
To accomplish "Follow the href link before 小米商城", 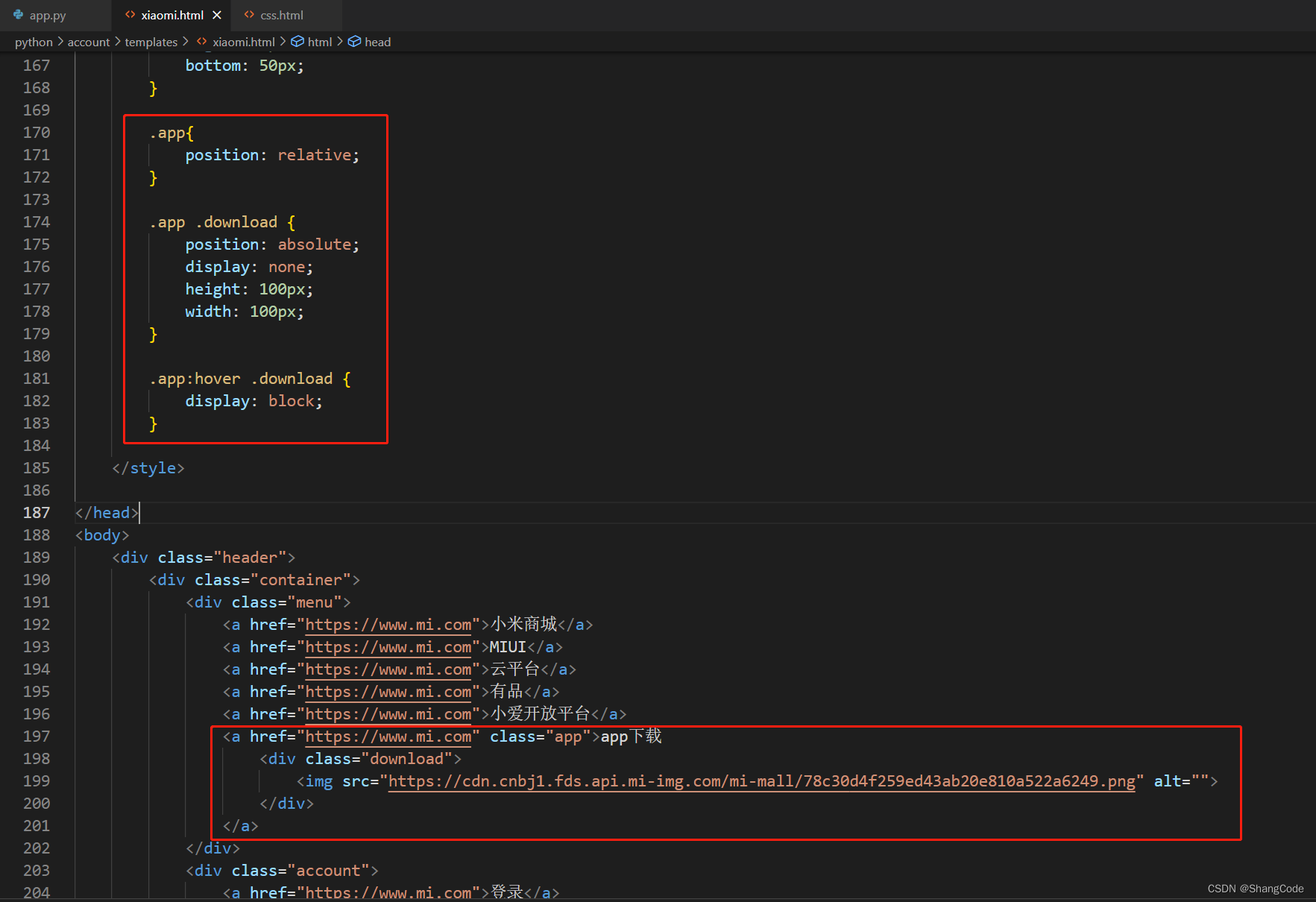I will 388,625.
